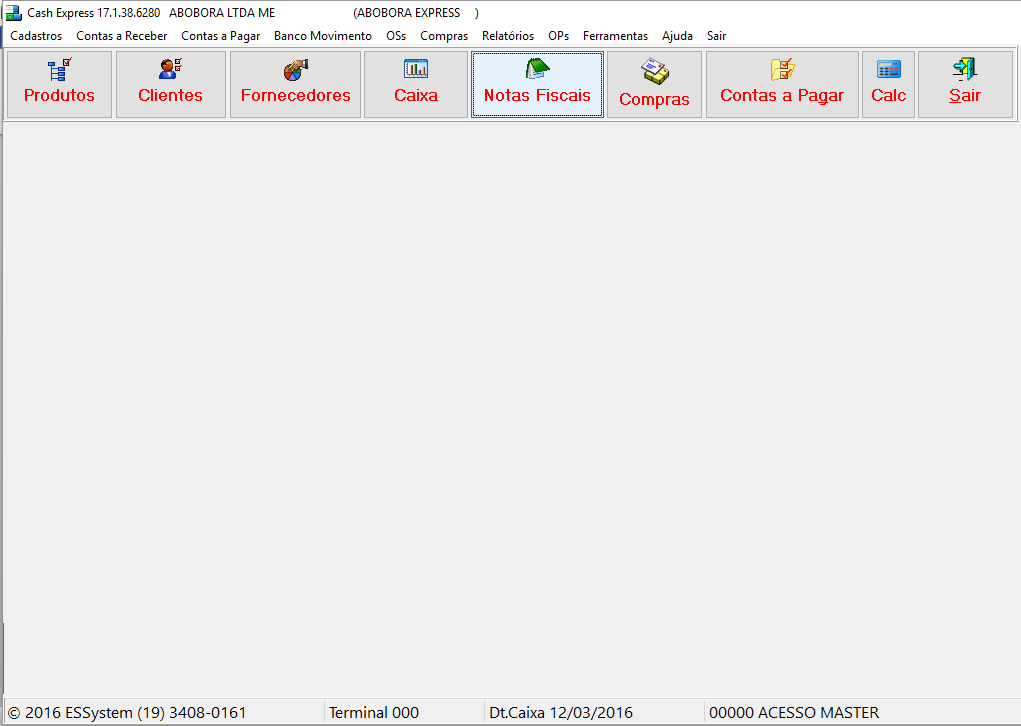The width and height of the screenshot is (1021, 726).
Task: Click the Sair exit door icon
Action: point(964,69)
